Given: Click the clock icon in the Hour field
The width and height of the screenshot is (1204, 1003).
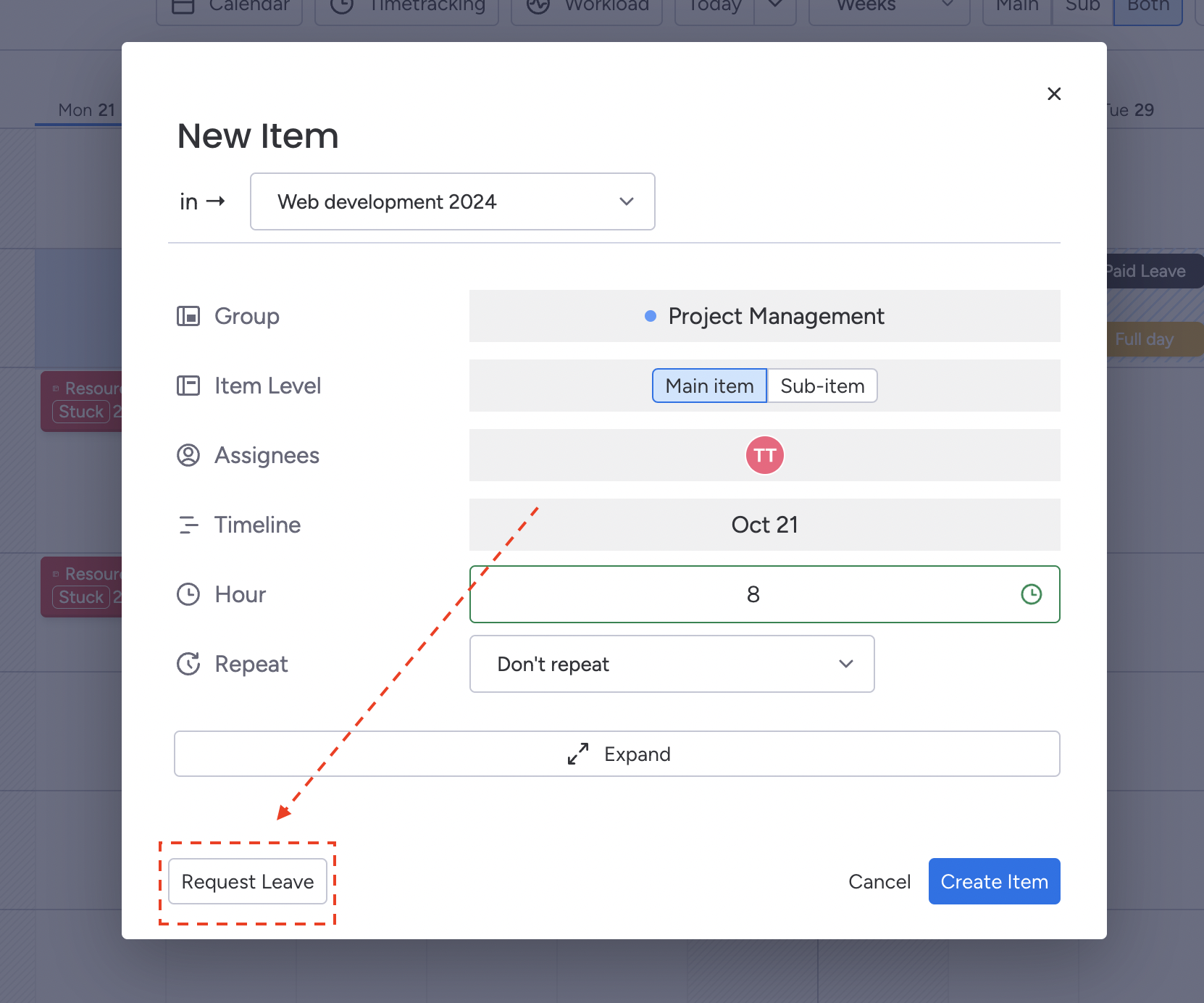Looking at the screenshot, I should pos(1031,594).
